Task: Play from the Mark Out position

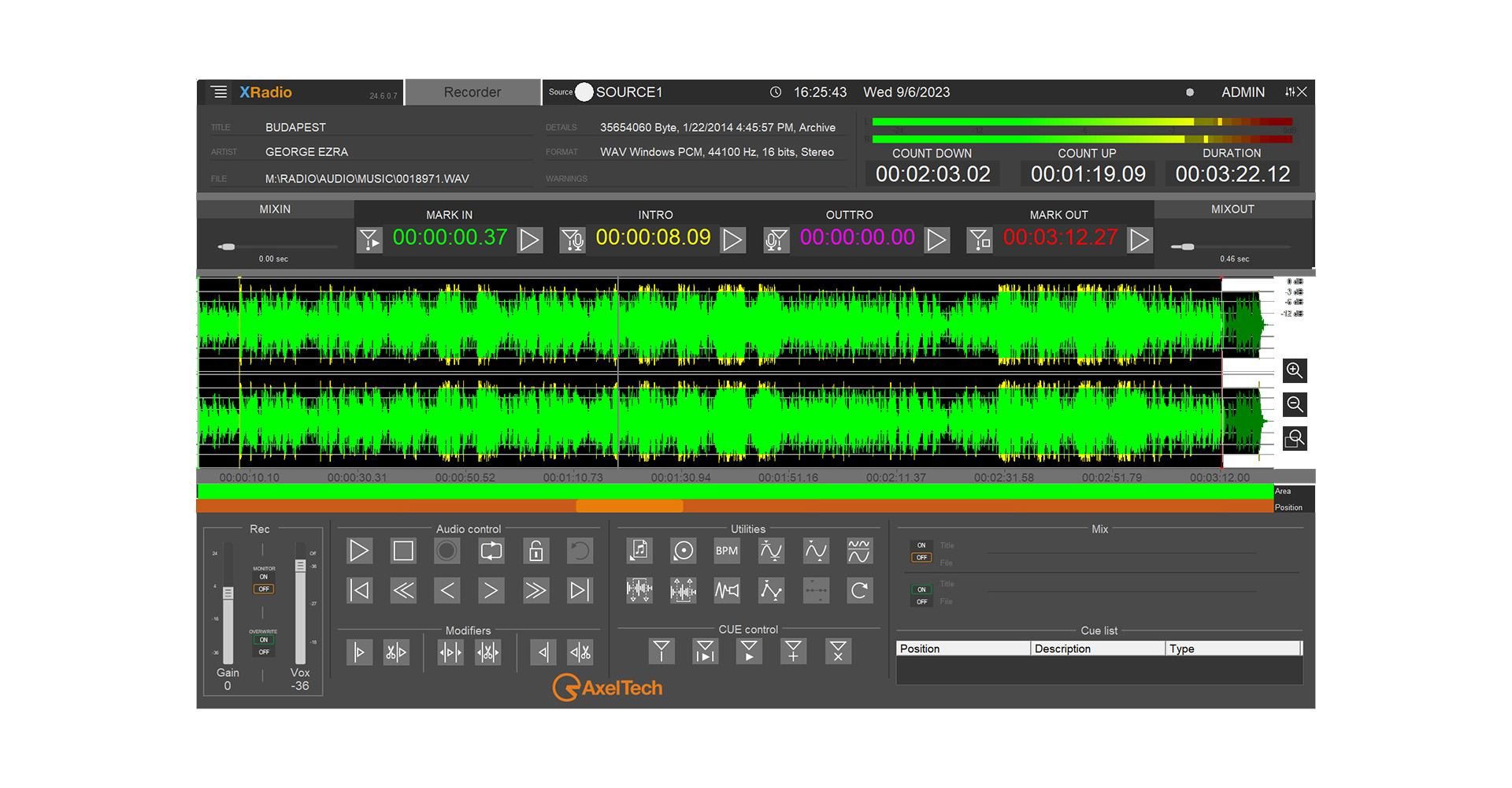Action: (1139, 240)
